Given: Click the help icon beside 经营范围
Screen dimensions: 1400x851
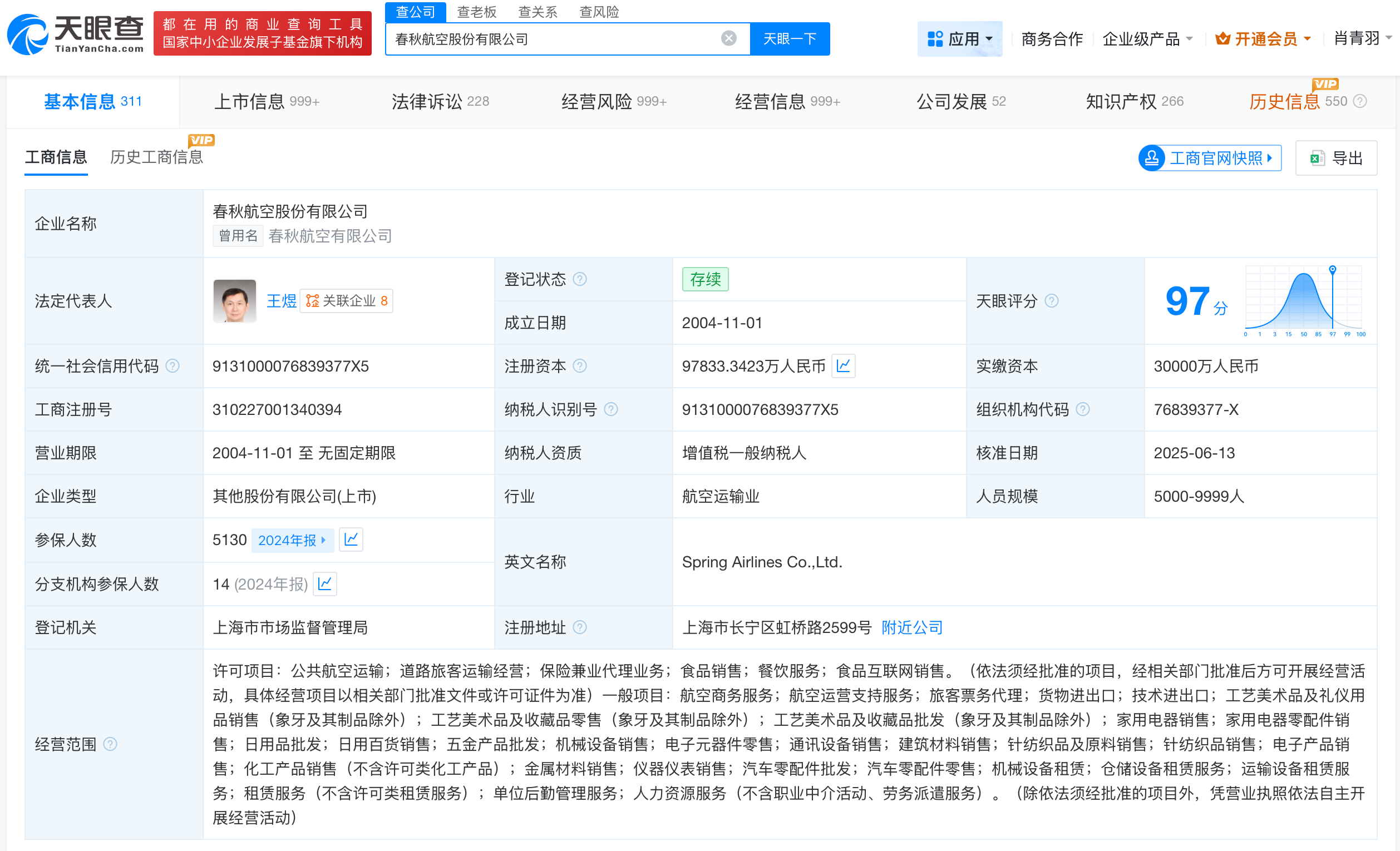Looking at the screenshot, I should [x=110, y=745].
